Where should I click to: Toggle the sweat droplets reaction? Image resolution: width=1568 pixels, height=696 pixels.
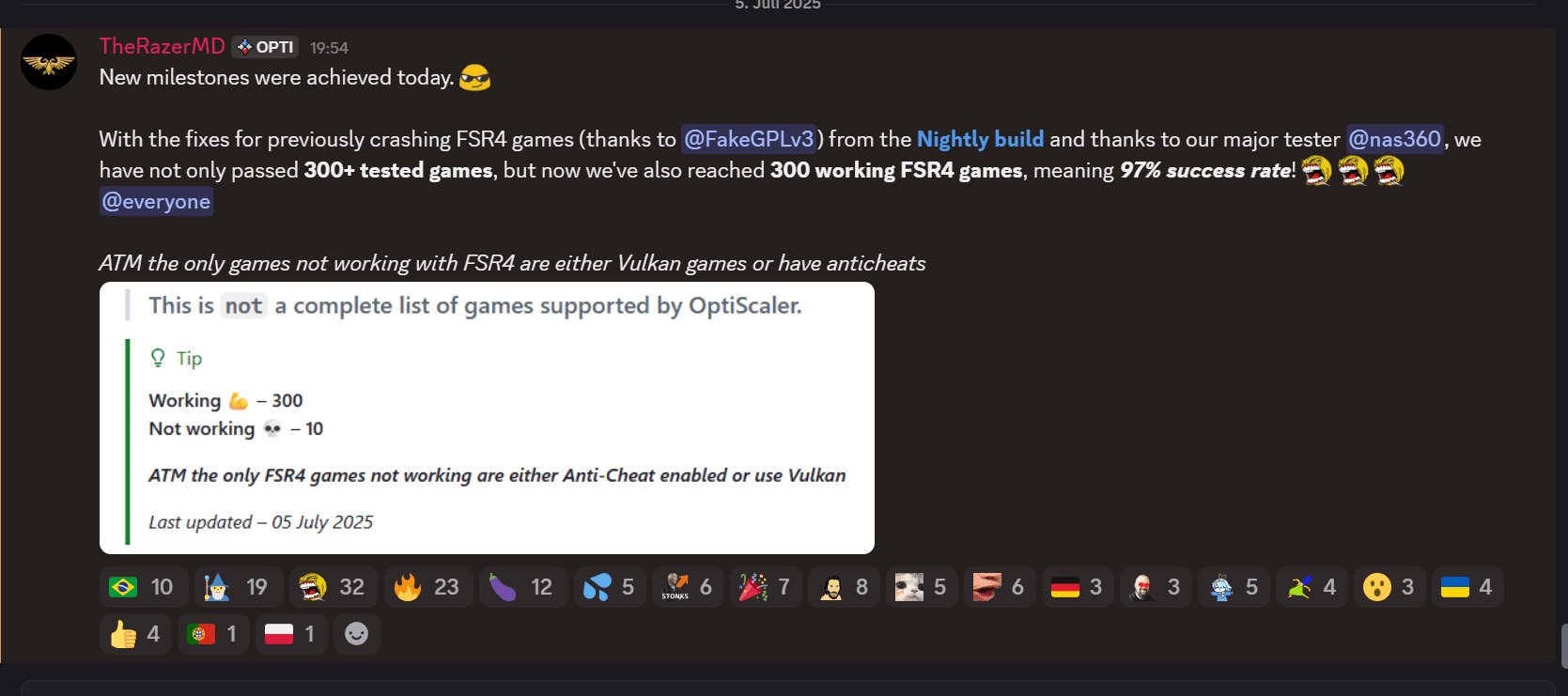(x=610, y=587)
